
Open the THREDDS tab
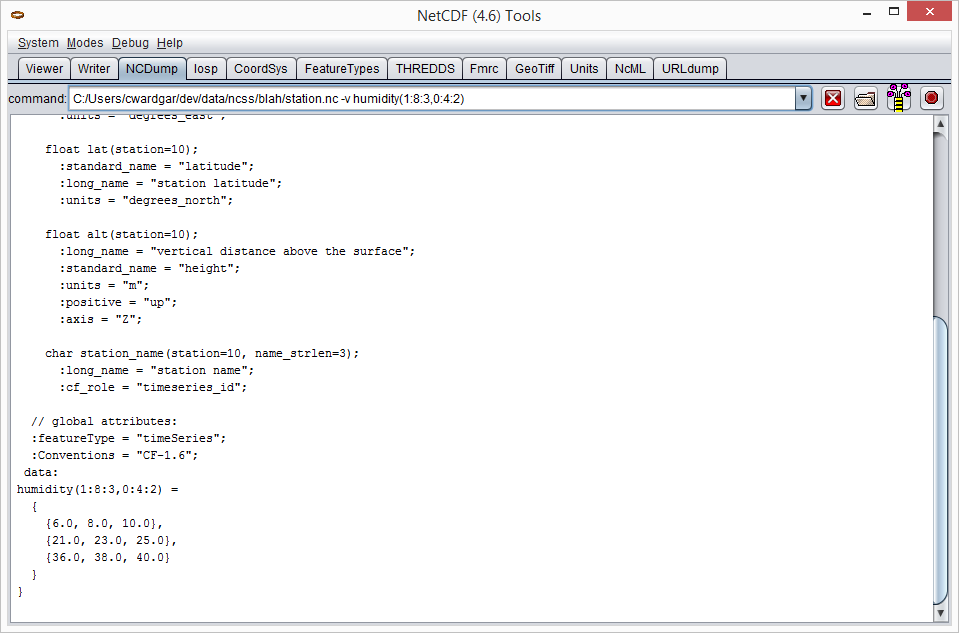point(425,69)
